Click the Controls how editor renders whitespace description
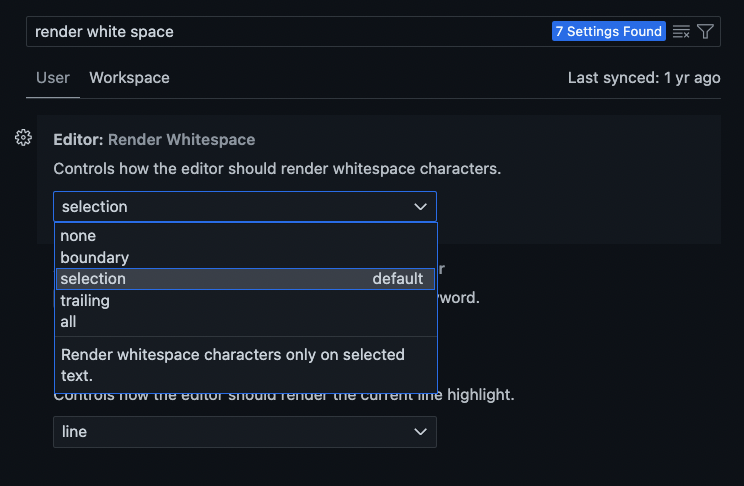The image size is (744, 486). tap(277, 168)
